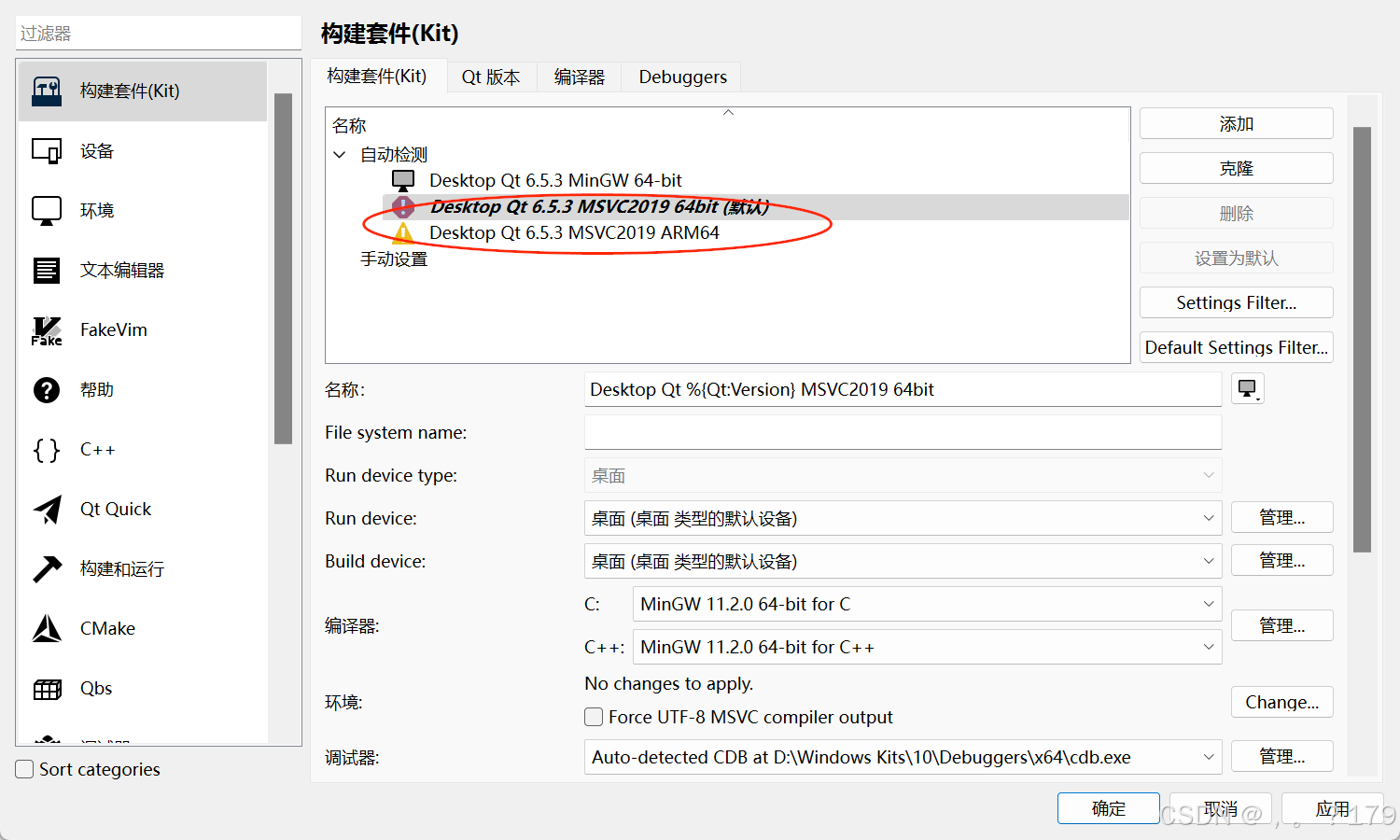Click the kit icon chooser button beside name

pyautogui.click(x=1248, y=389)
